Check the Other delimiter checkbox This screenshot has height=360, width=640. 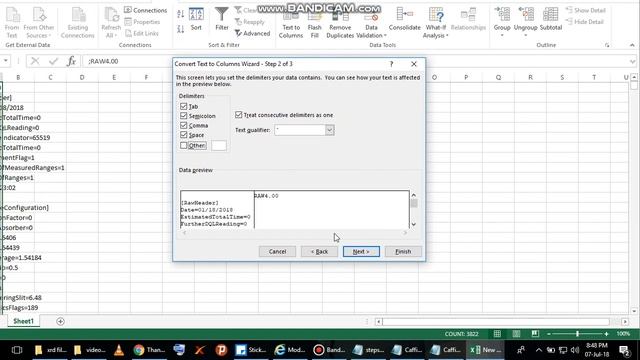pyautogui.click(x=184, y=145)
